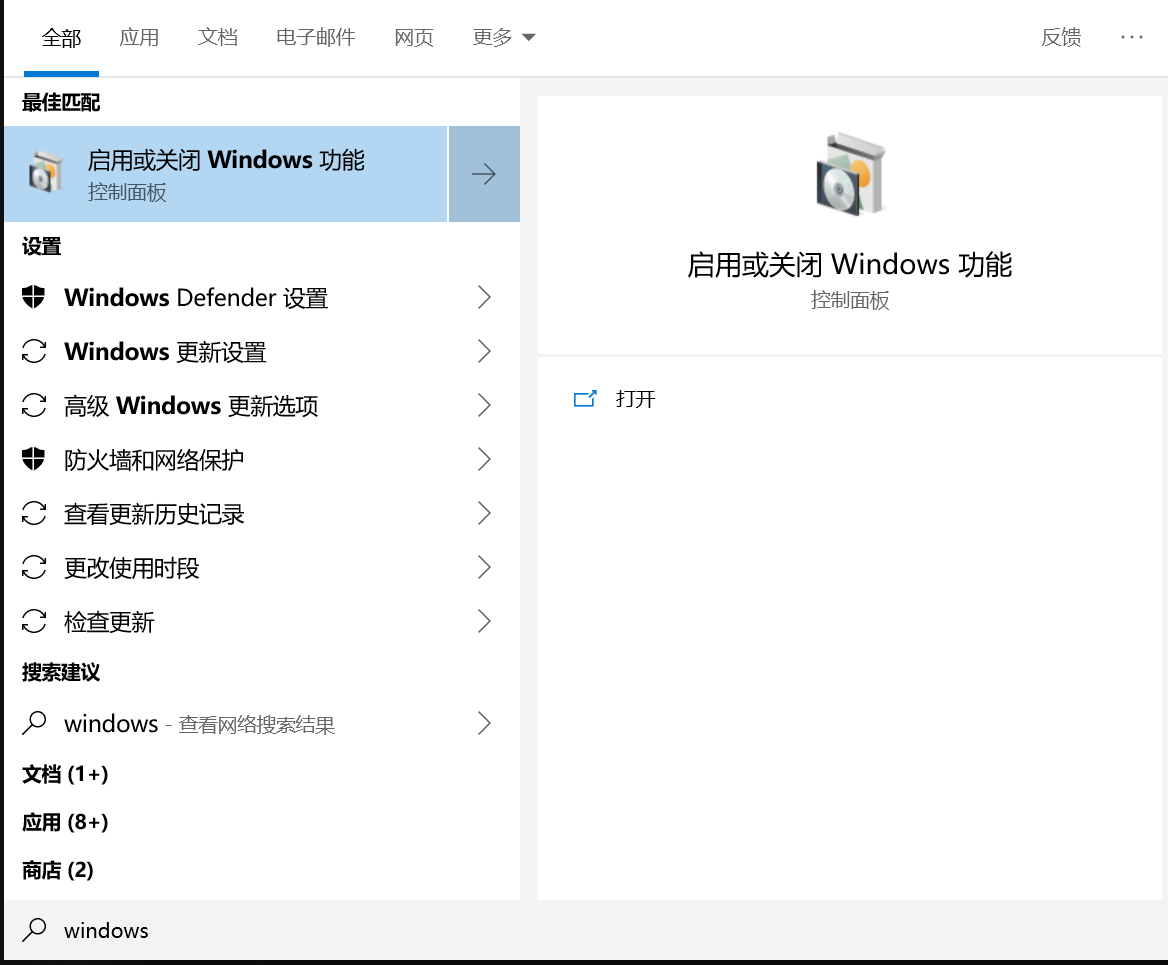Open 防火墙和网络保护 result
Viewport: 1168px width, 965px height.
(x=261, y=459)
